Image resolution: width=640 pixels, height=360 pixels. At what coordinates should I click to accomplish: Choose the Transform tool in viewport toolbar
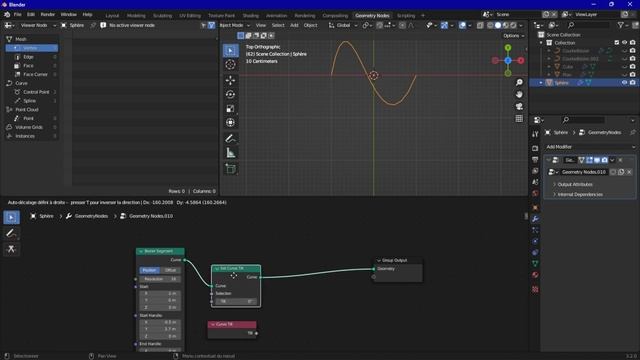tap(231, 122)
